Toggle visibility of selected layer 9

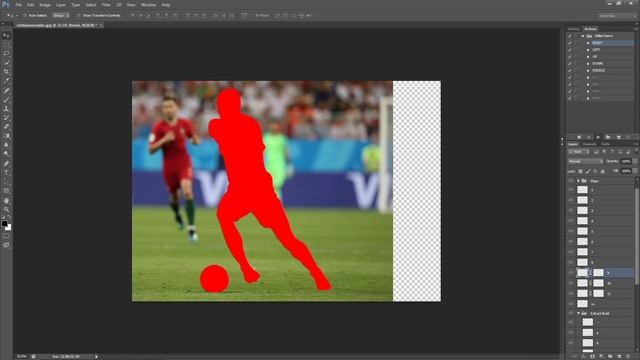coord(571,273)
